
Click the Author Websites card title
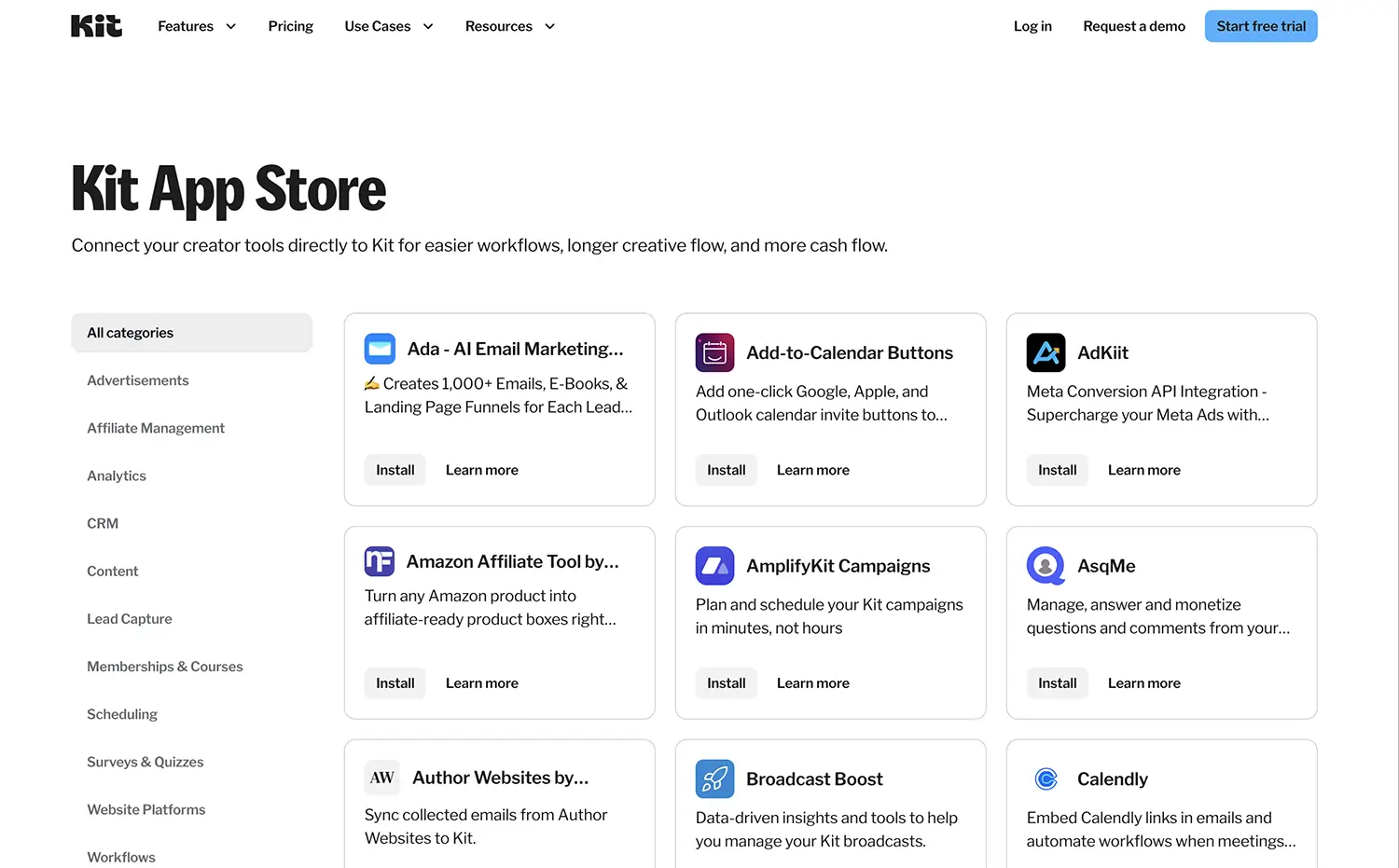click(x=500, y=778)
